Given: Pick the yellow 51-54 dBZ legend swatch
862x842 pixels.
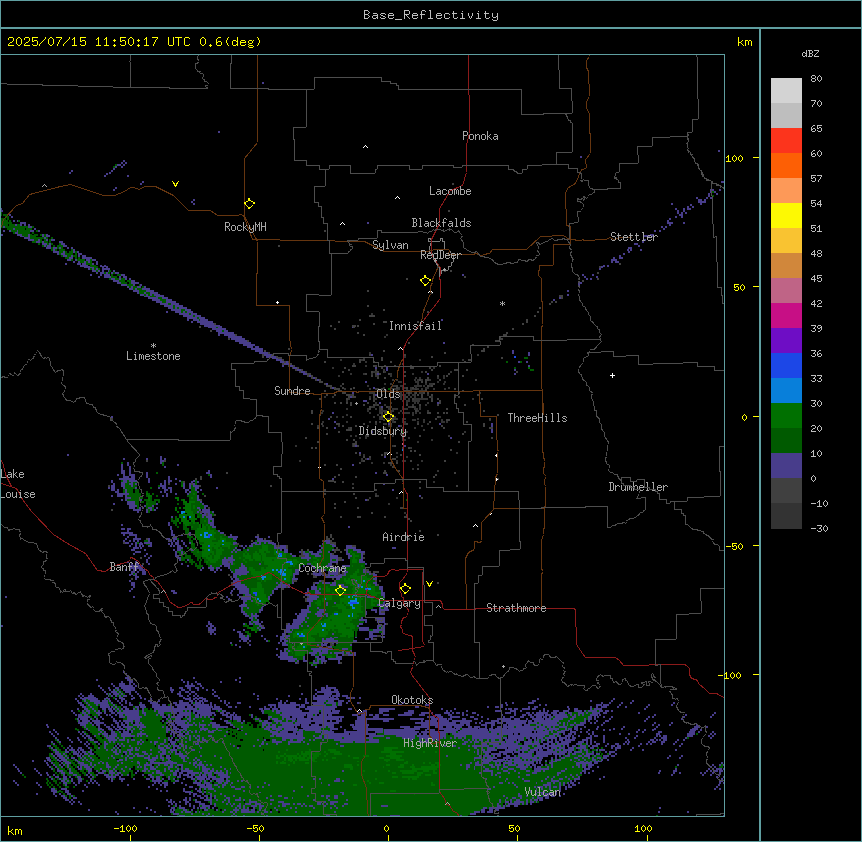Looking at the screenshot, I should (786, 215).
